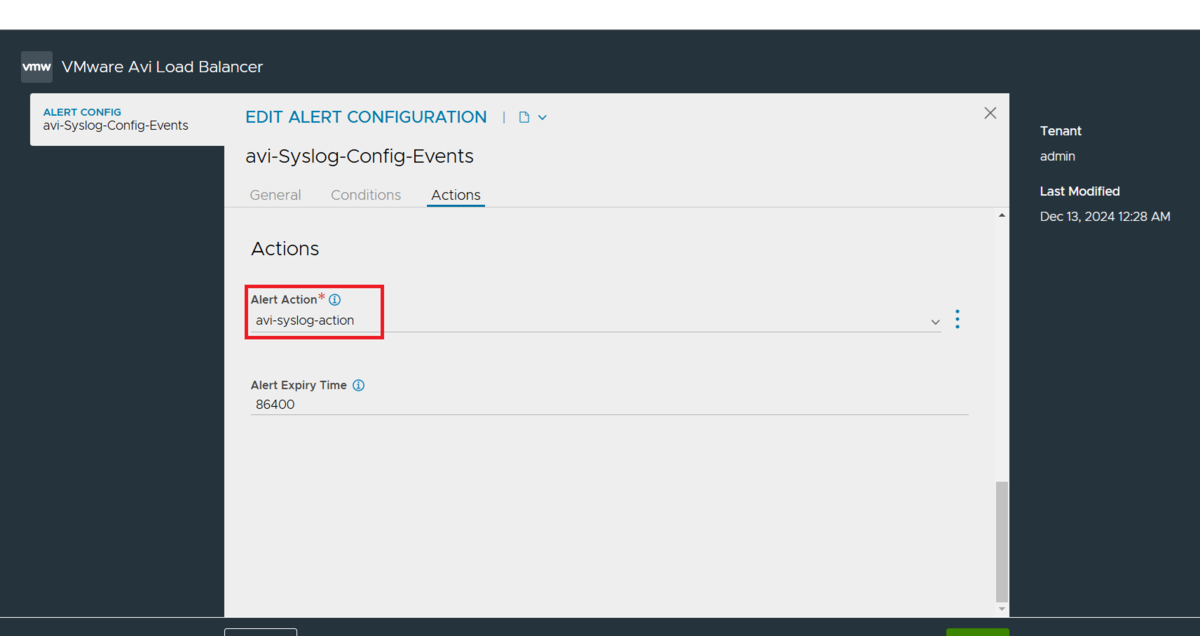1200x636 pixels.
Task: Switch to the General tab
Action: click(x=275, y=195)
